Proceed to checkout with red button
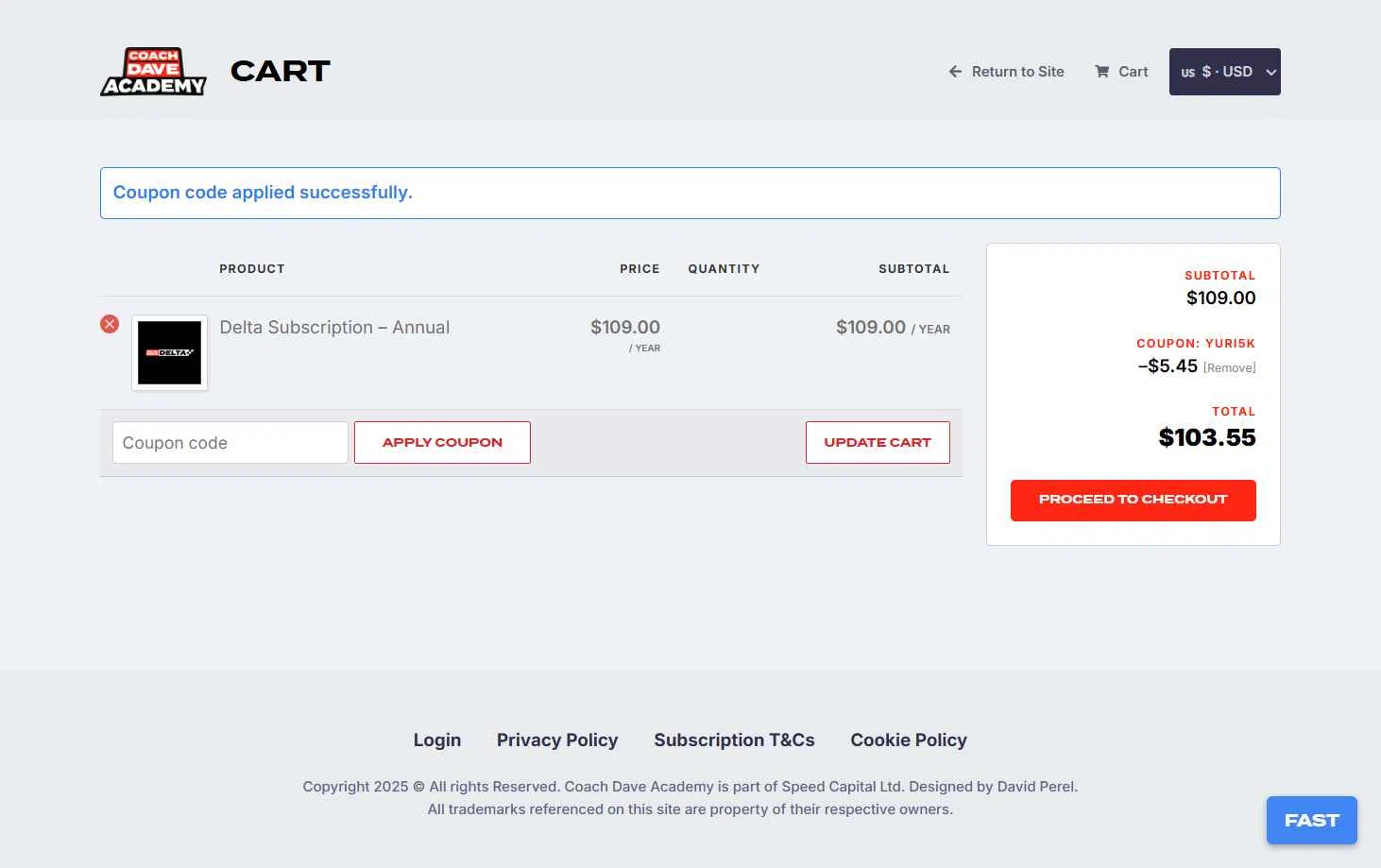 pyautogui.click(x=1134, y=501)
